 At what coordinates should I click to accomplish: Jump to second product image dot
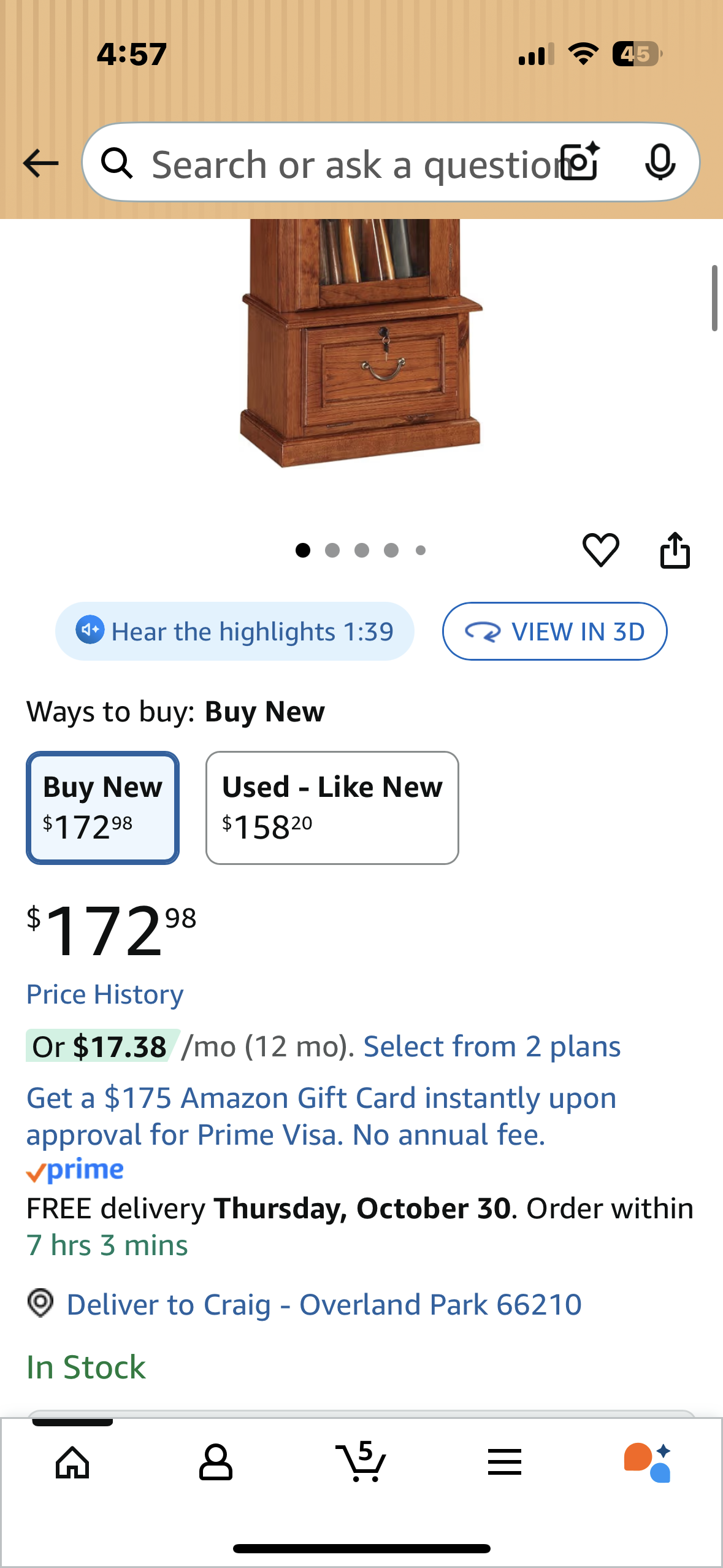[x=332, y=550]
